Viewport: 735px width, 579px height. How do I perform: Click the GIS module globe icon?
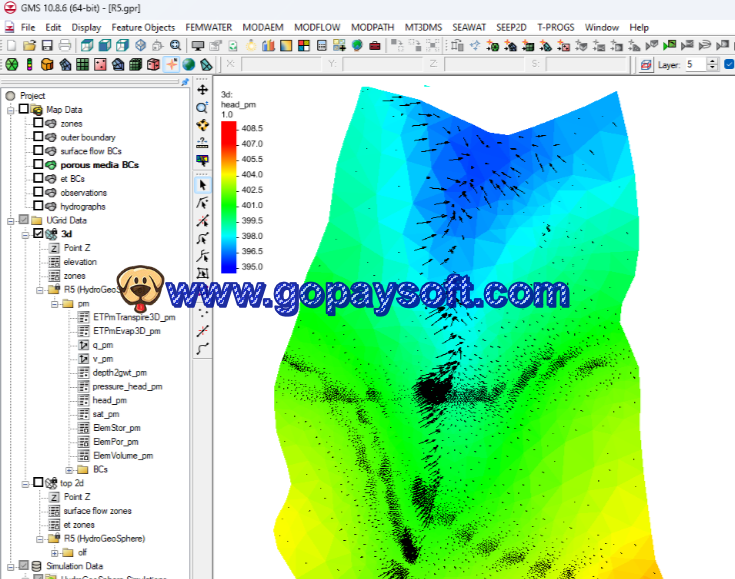189,64
